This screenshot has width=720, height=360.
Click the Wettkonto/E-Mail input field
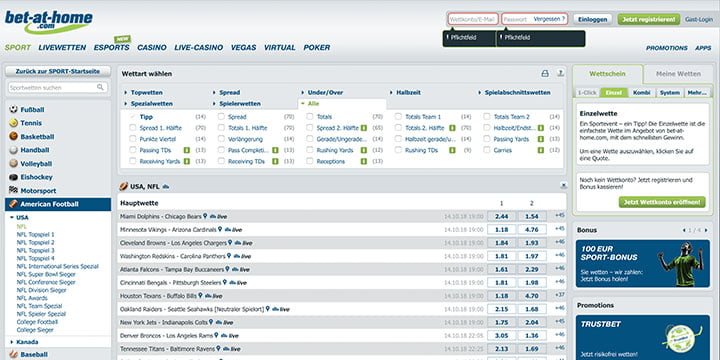pyautogui.click(x=473, y=19)
